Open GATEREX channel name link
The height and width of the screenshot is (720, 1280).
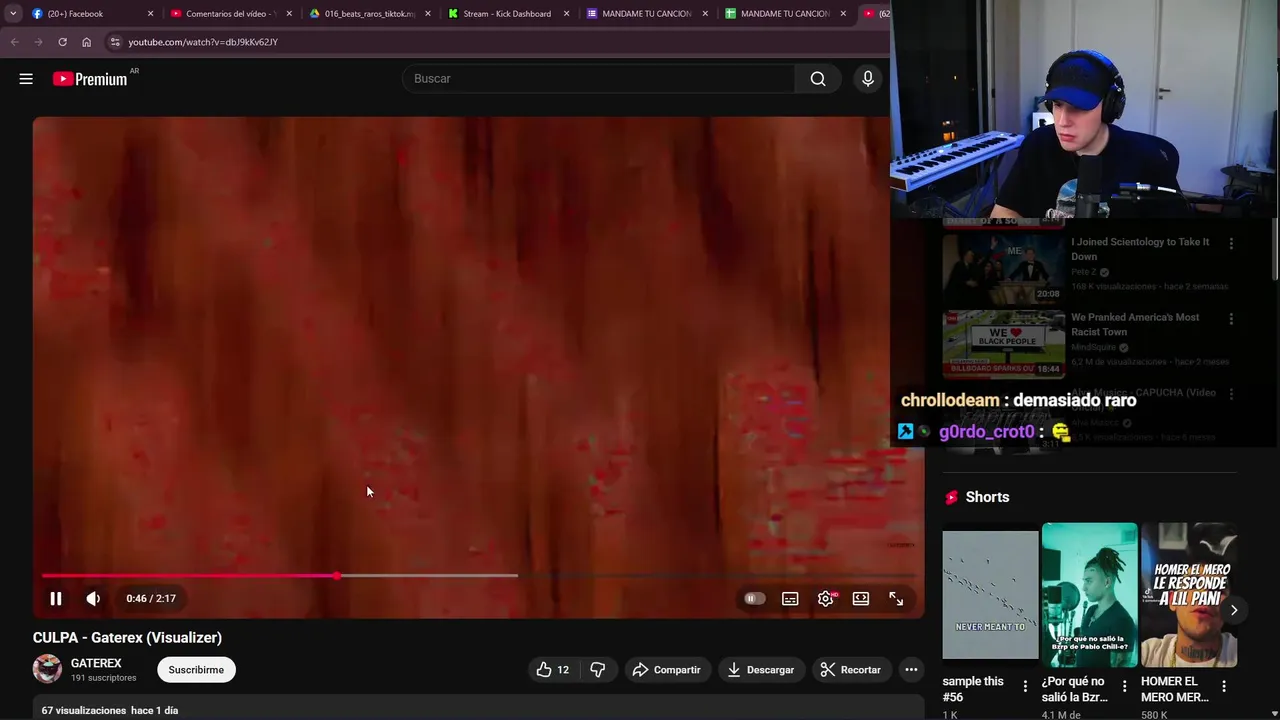click(96, 663)
